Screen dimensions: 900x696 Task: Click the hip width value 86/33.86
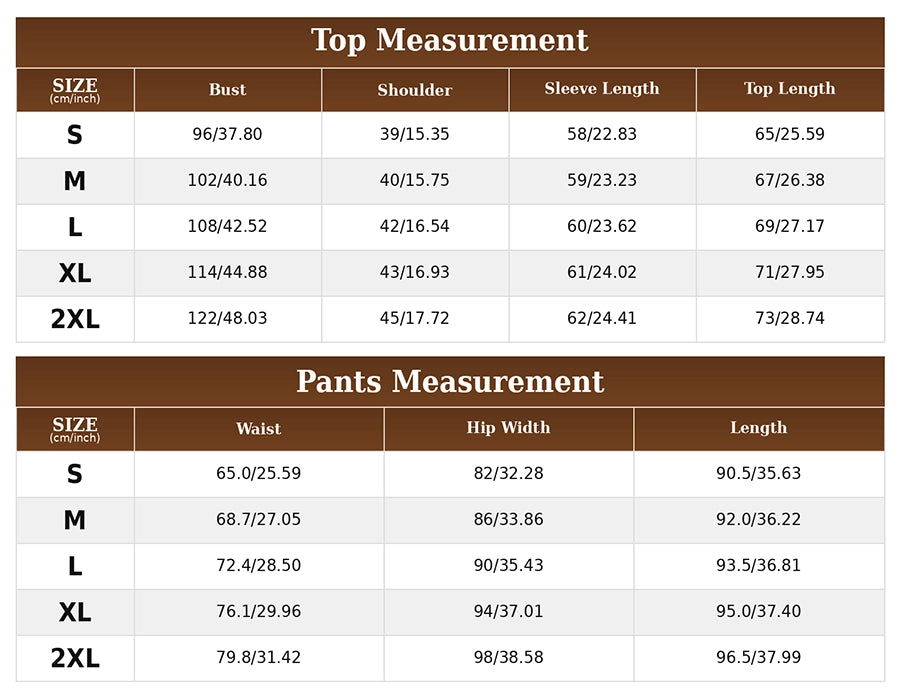click(509, 519)
